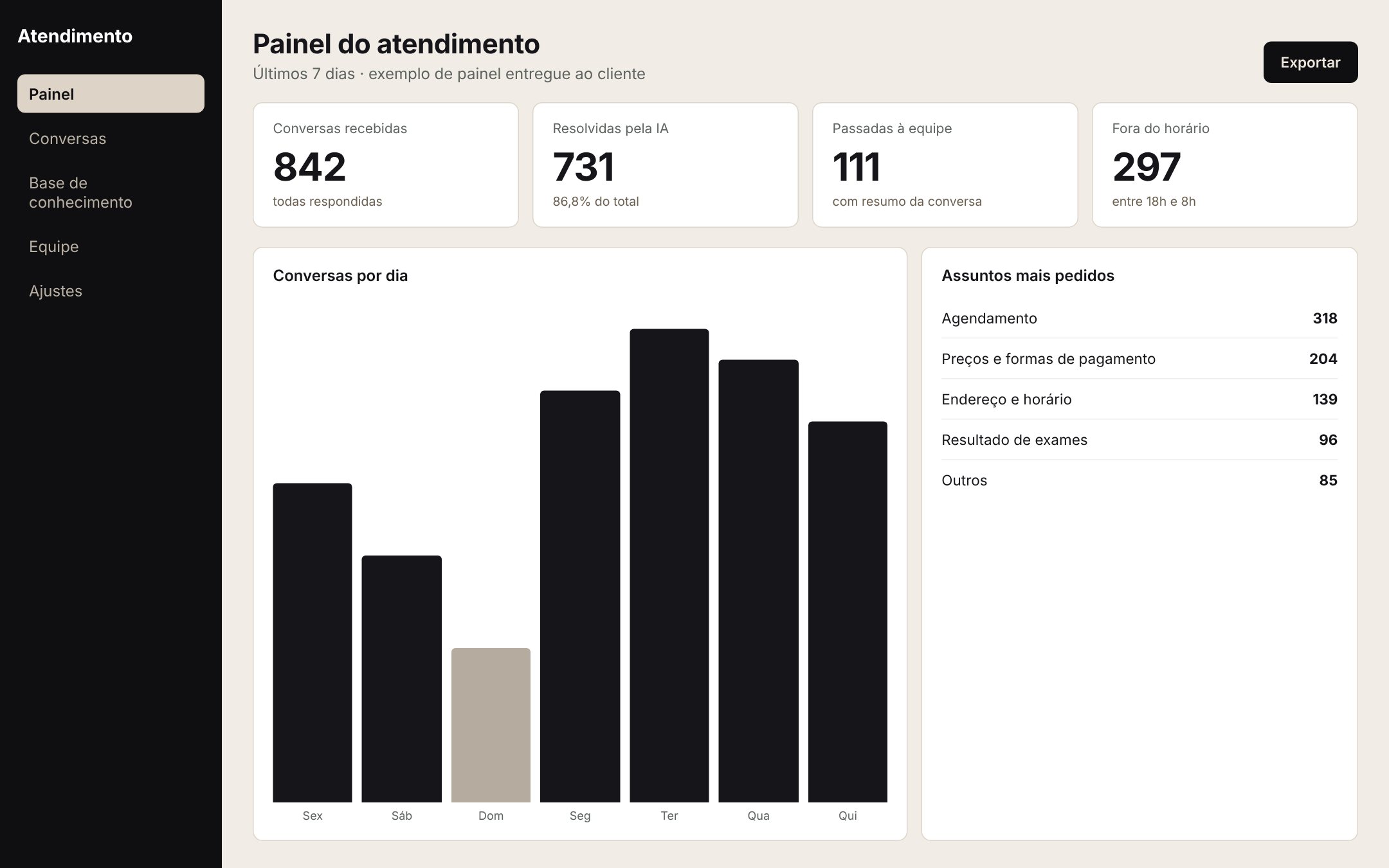Click the entre 18h e 8h caption
1389x868 pixels.
[x=1154, y=201]
